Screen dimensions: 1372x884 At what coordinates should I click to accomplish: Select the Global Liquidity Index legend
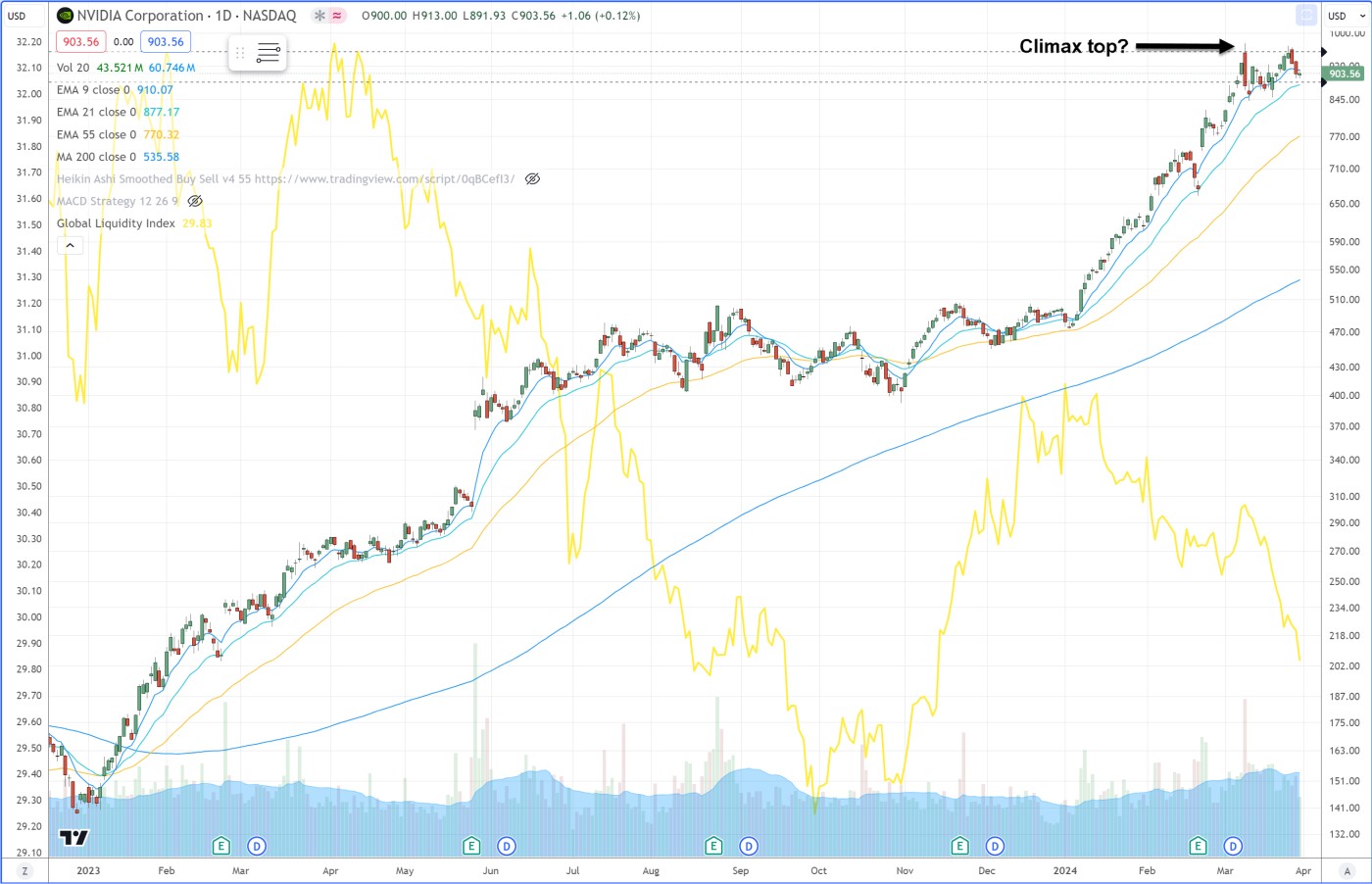click(x=116, y=223)
